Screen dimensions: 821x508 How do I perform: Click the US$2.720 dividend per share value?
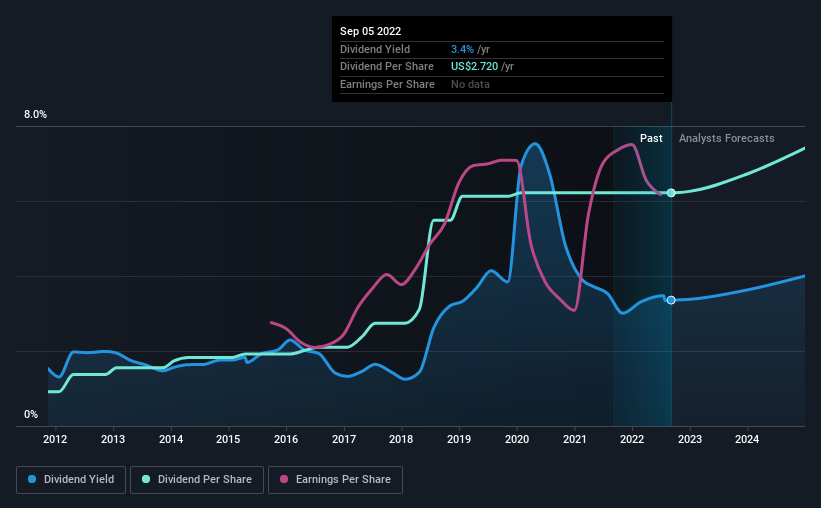pos(474,67)
